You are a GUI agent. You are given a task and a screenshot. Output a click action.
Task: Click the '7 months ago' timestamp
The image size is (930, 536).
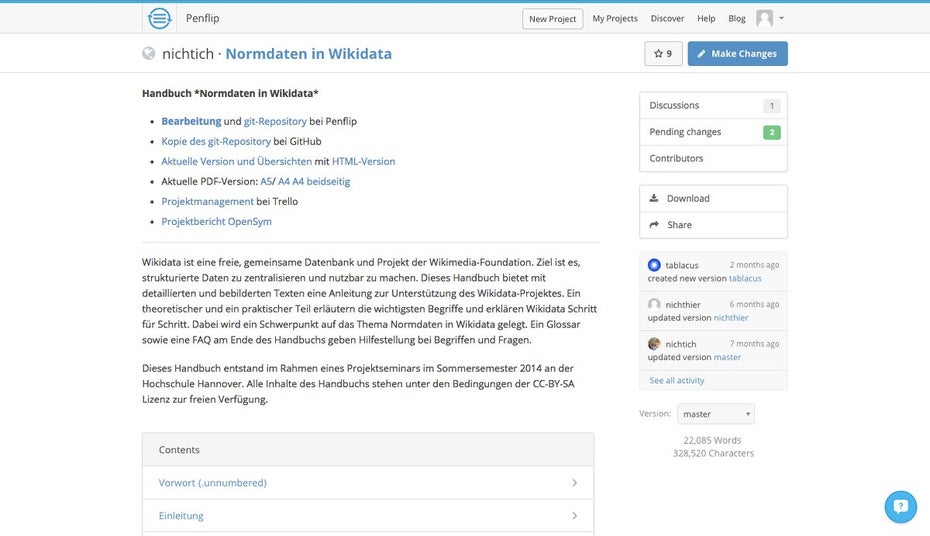click(754, 344)
